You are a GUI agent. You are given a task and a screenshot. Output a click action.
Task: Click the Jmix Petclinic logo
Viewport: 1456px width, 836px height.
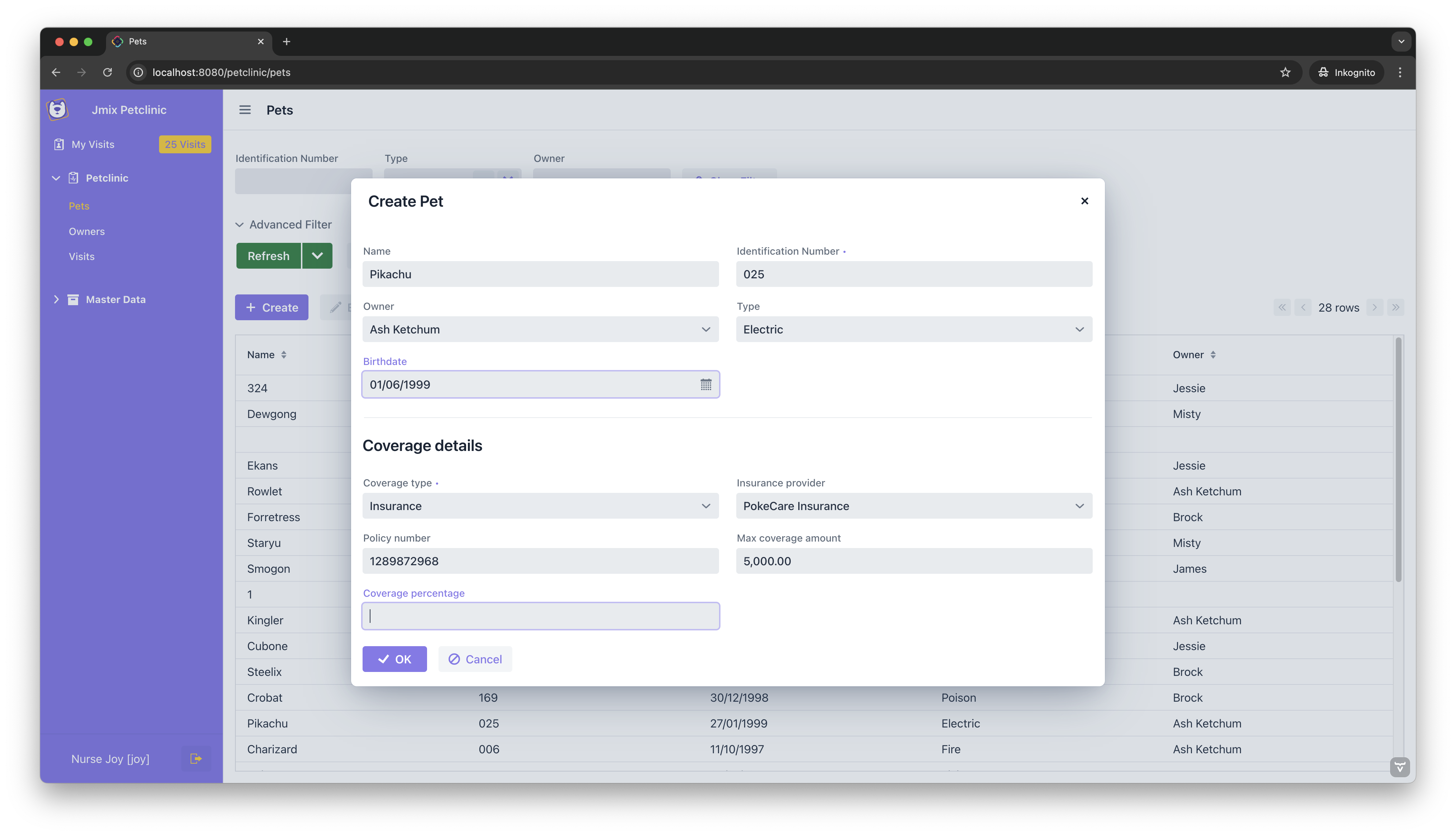(x=57, y=109)
